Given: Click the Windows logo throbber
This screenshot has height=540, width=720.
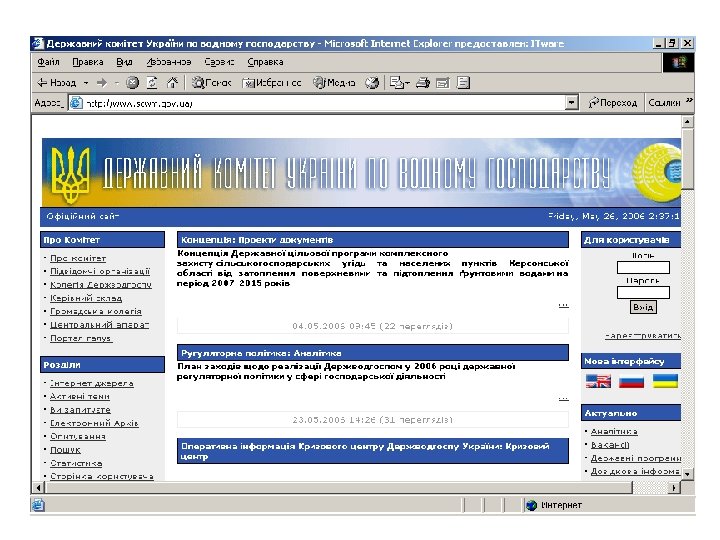Looking at the screenshot, I should pos(678,62).
